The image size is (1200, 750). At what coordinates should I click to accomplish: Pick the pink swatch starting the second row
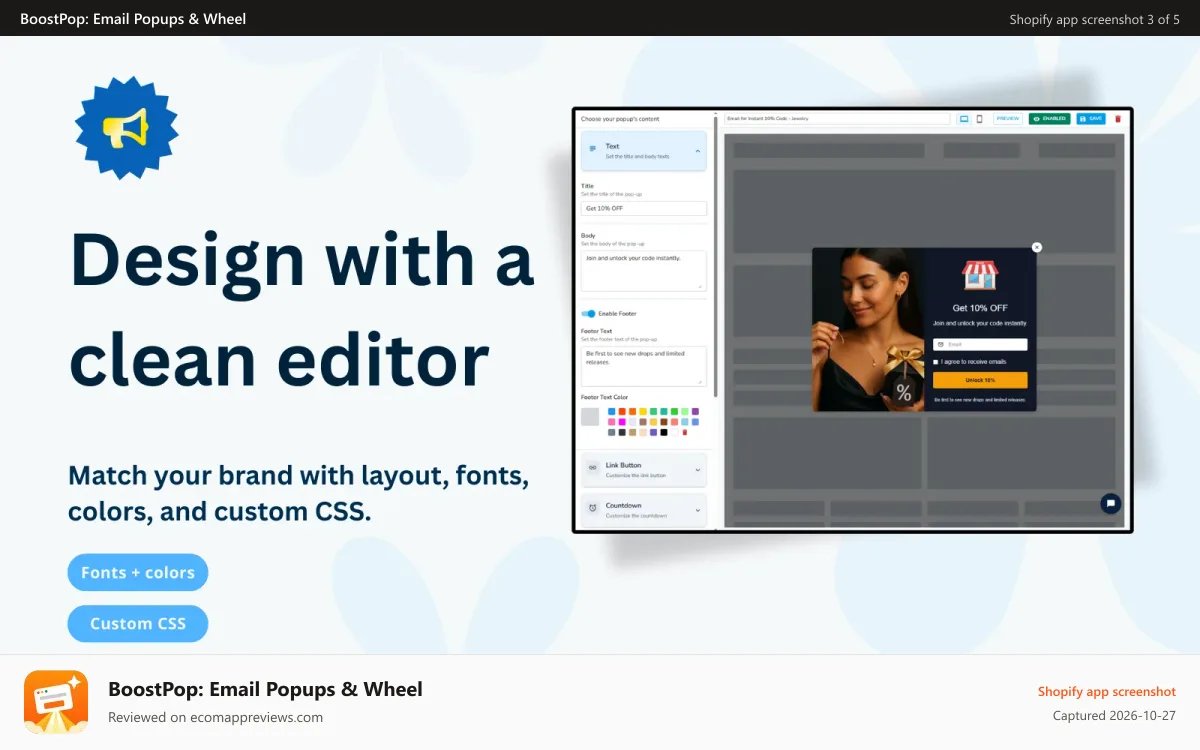coord(612,422)
